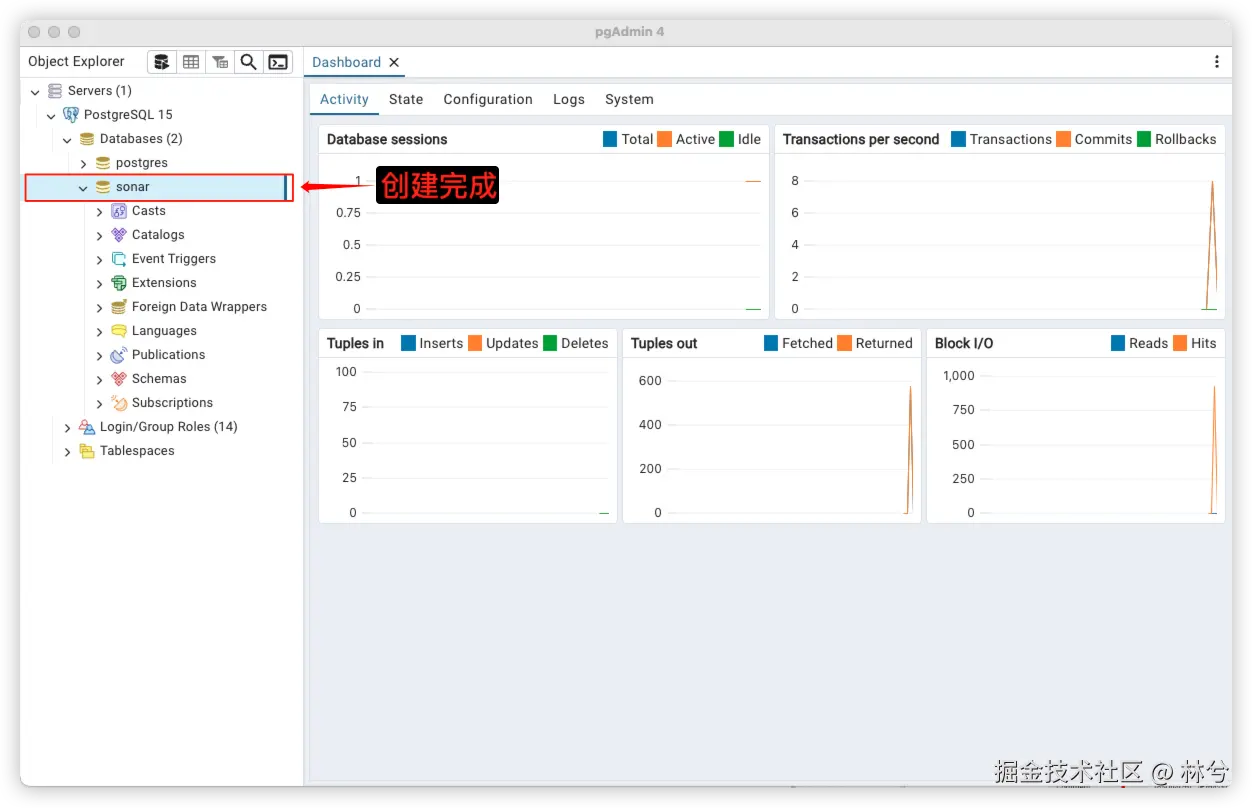1252x808 pixels.
Task: Select the Schemas tree label
Action: [x=159, y=379]
